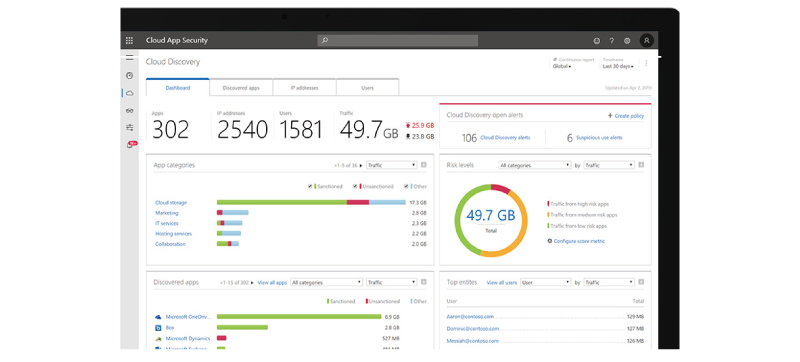Click the App categories panel corner icon
The width and height of the screenshot is (800, 362).
tap(423, 165)
